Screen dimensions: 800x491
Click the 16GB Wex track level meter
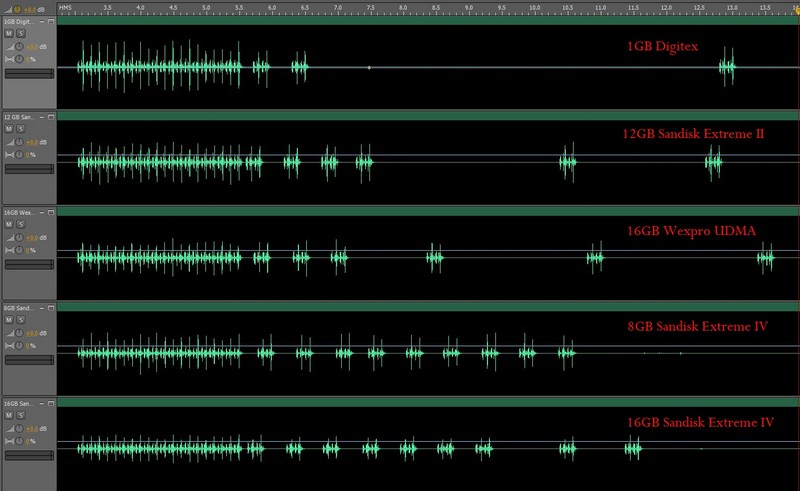(29, 264)
